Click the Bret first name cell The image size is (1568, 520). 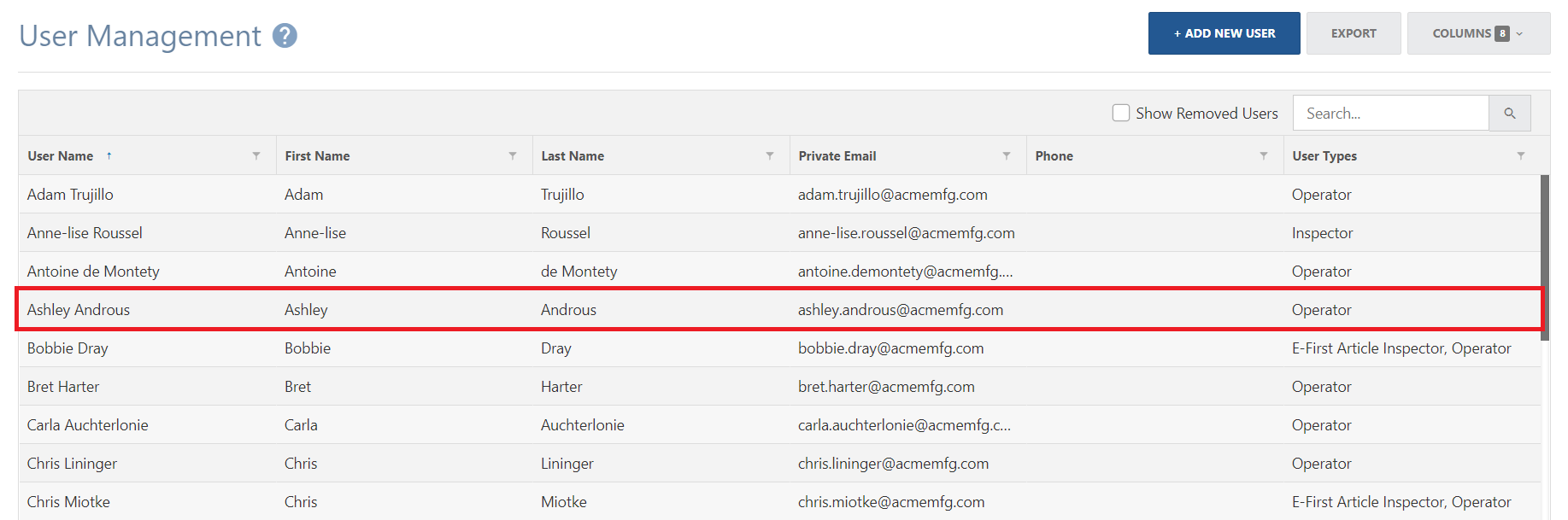coord(404,386)
